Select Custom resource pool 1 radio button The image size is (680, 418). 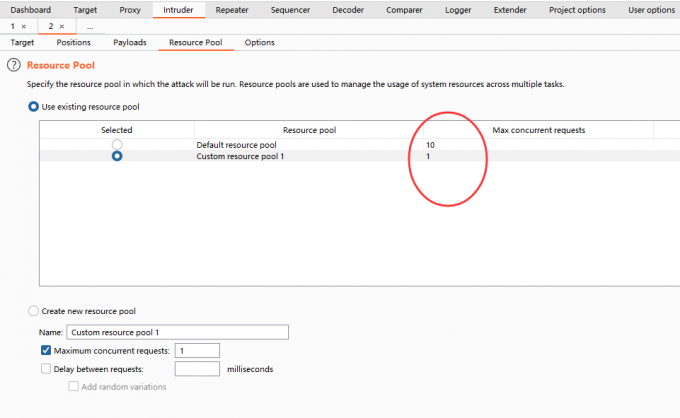coord(117,156)
